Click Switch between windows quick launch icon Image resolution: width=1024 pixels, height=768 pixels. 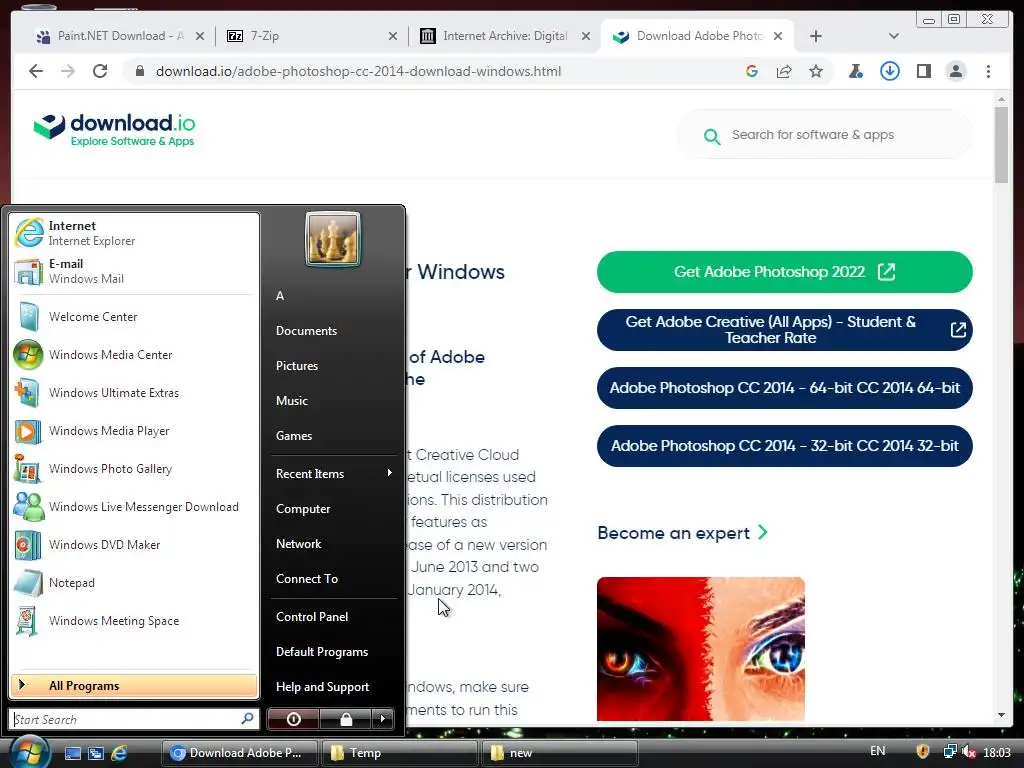(95, 753)
